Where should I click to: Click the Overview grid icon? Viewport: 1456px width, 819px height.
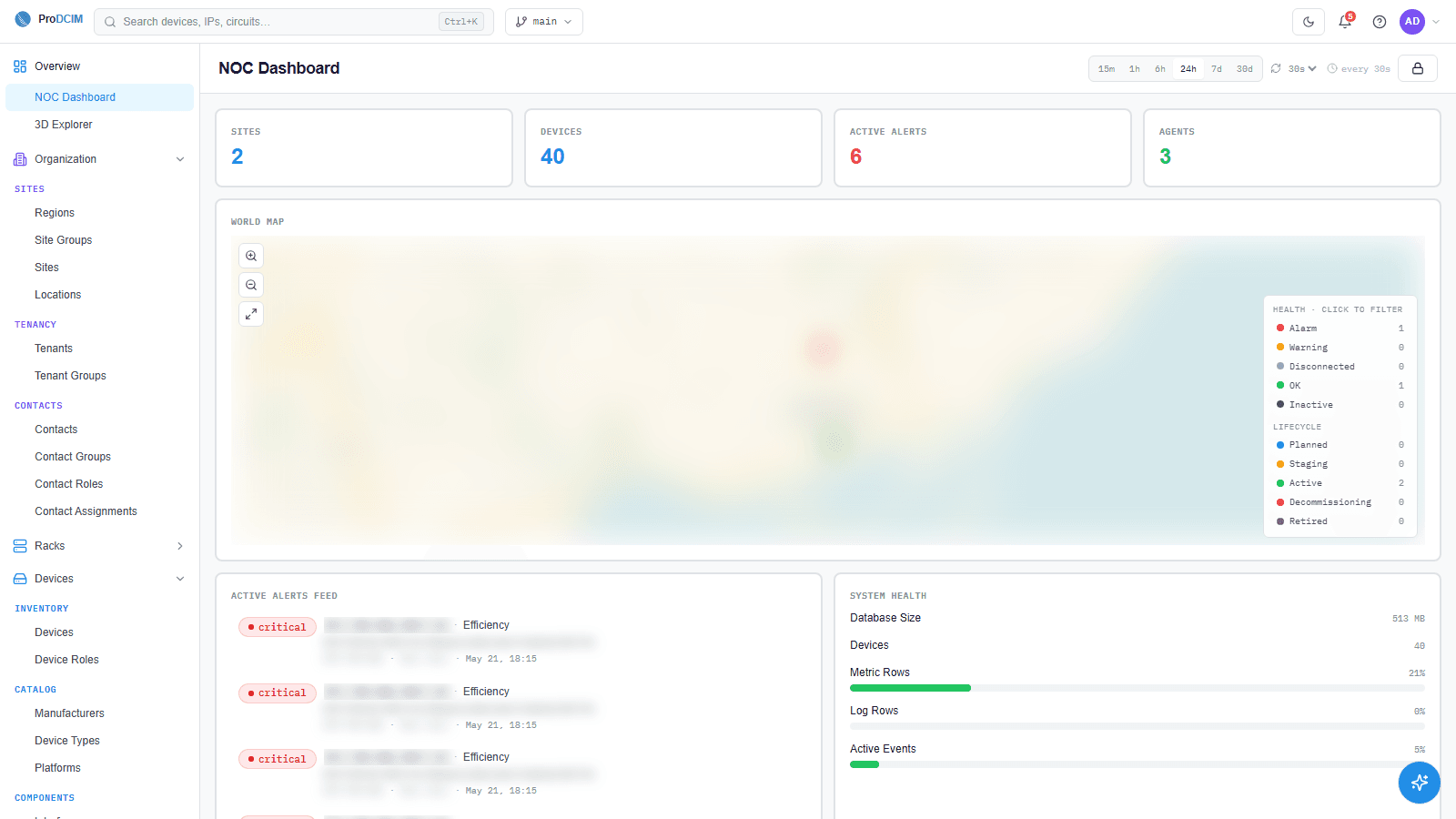(20, 66)
